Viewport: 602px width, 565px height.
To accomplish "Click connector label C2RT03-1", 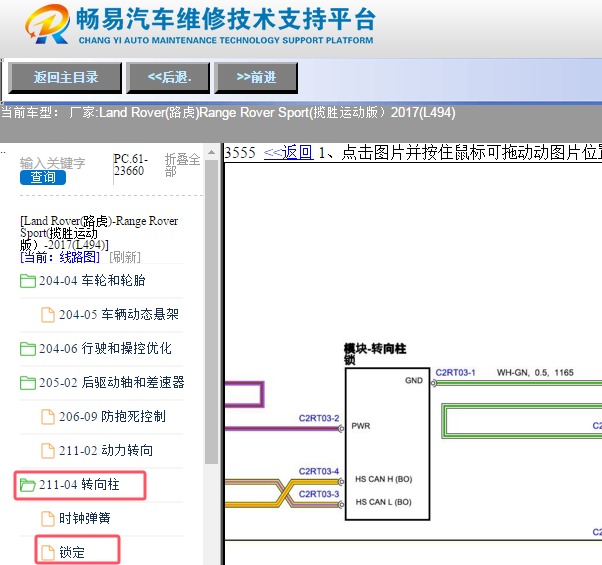I will click(x=455, y=372).
